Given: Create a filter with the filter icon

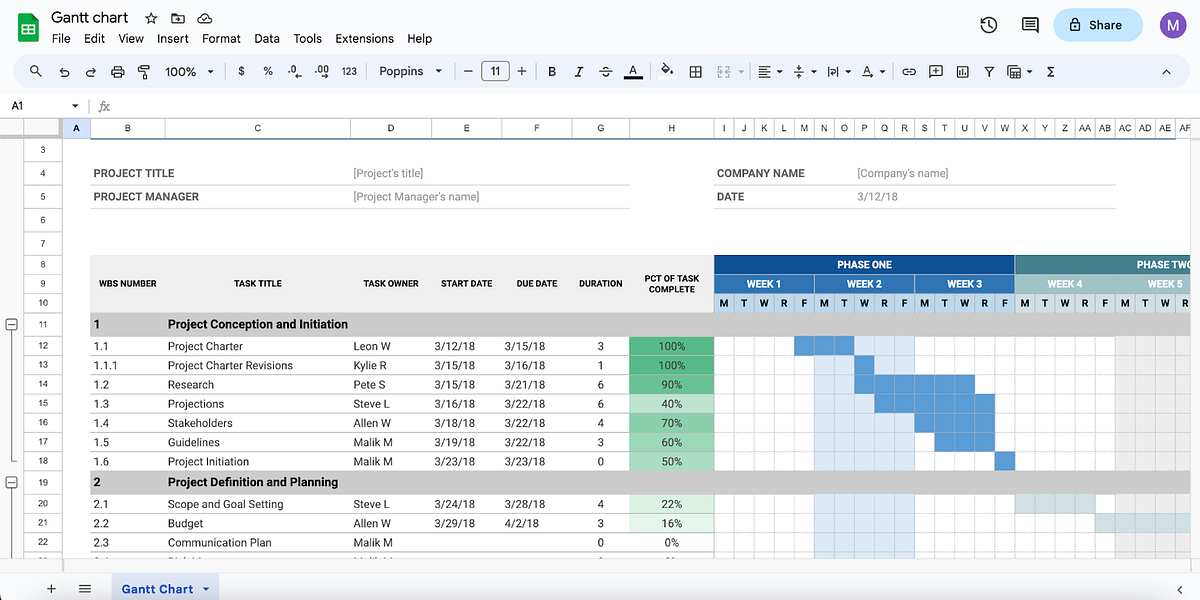Looking at the screenshot, I should tap(987, 71).
